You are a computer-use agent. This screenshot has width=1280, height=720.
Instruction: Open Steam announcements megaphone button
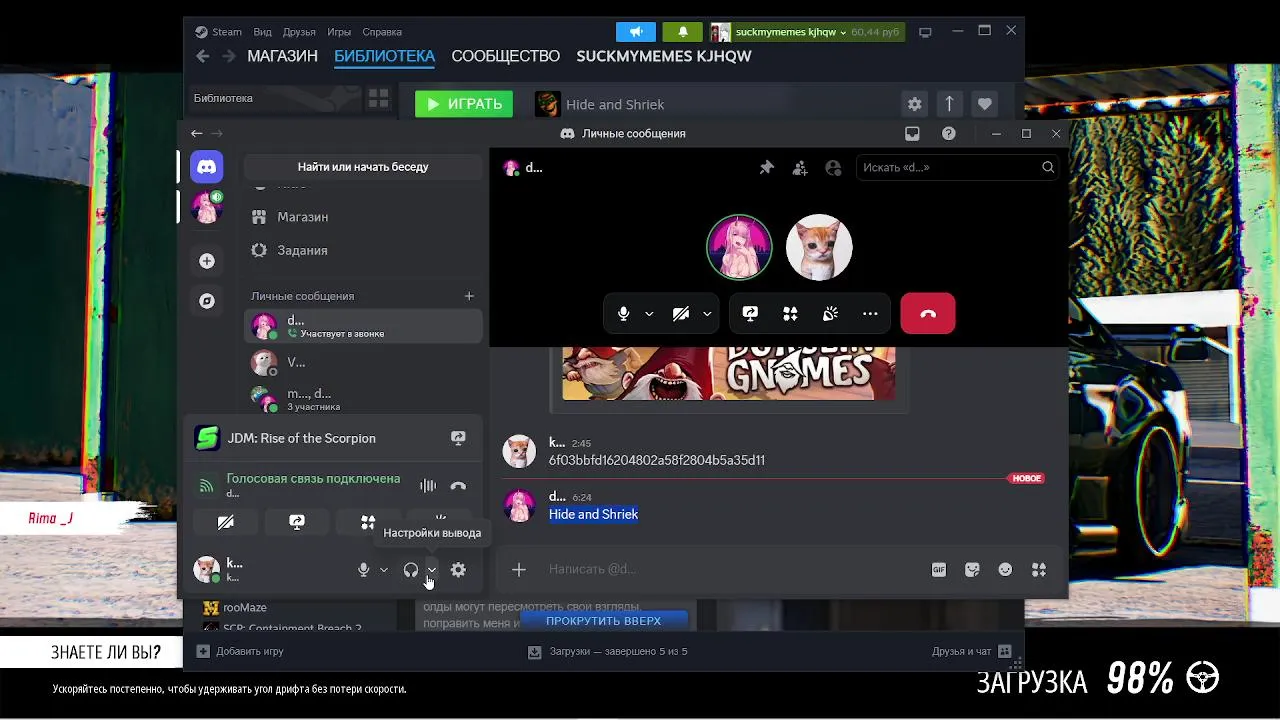(636, 32)
